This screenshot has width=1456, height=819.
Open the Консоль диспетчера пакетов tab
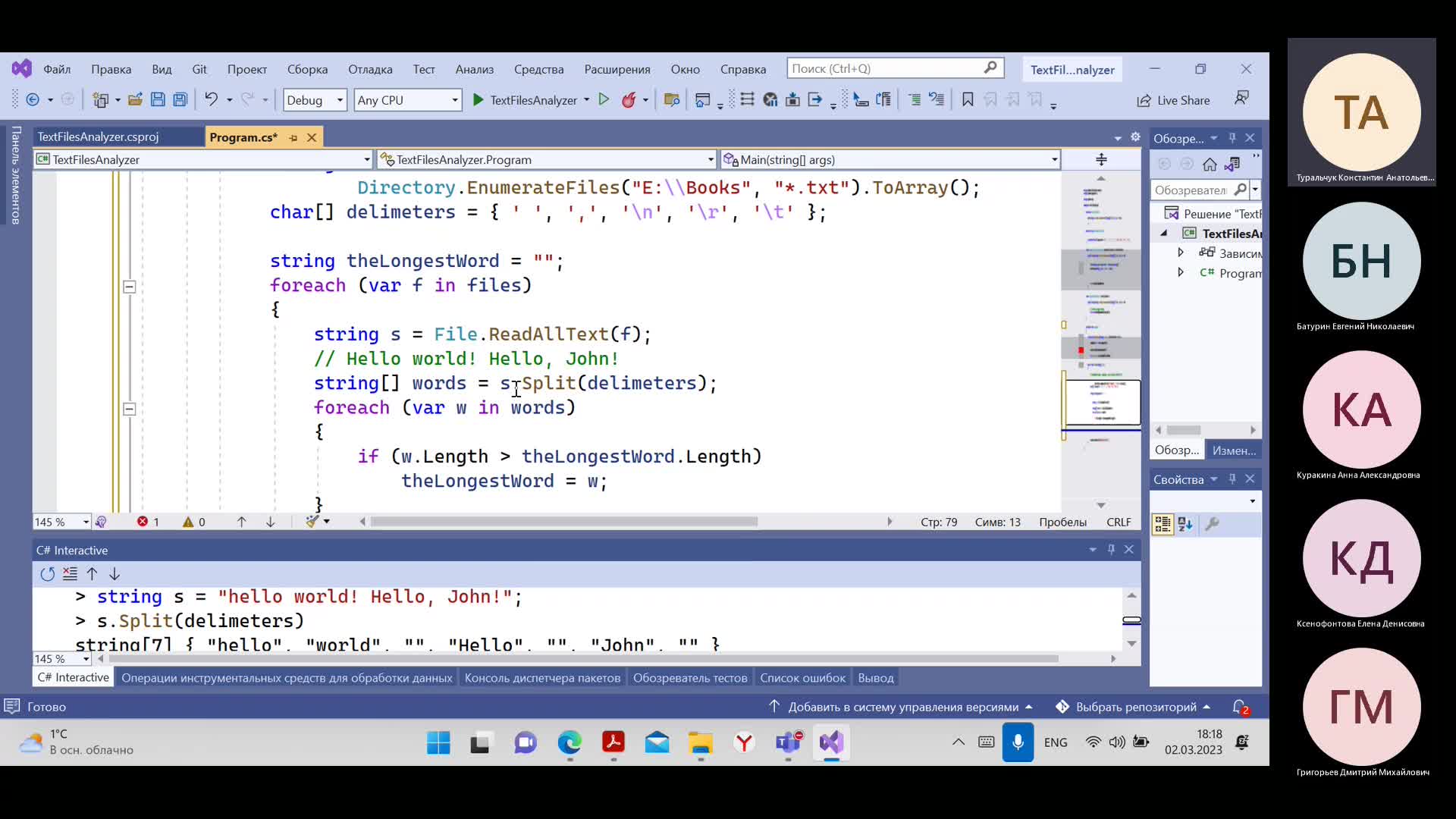coord(542,678)
